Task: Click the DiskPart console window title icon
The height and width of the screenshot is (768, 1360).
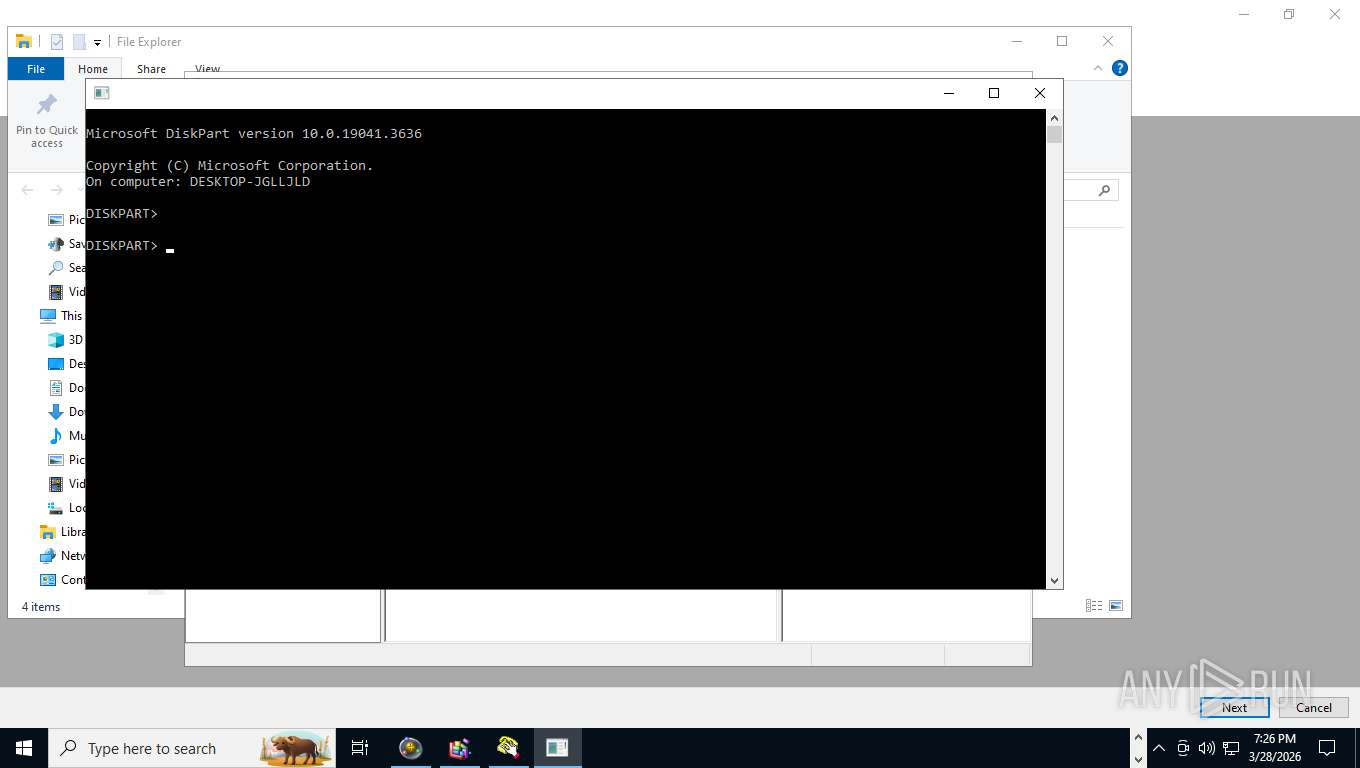Action: (101, 93)
